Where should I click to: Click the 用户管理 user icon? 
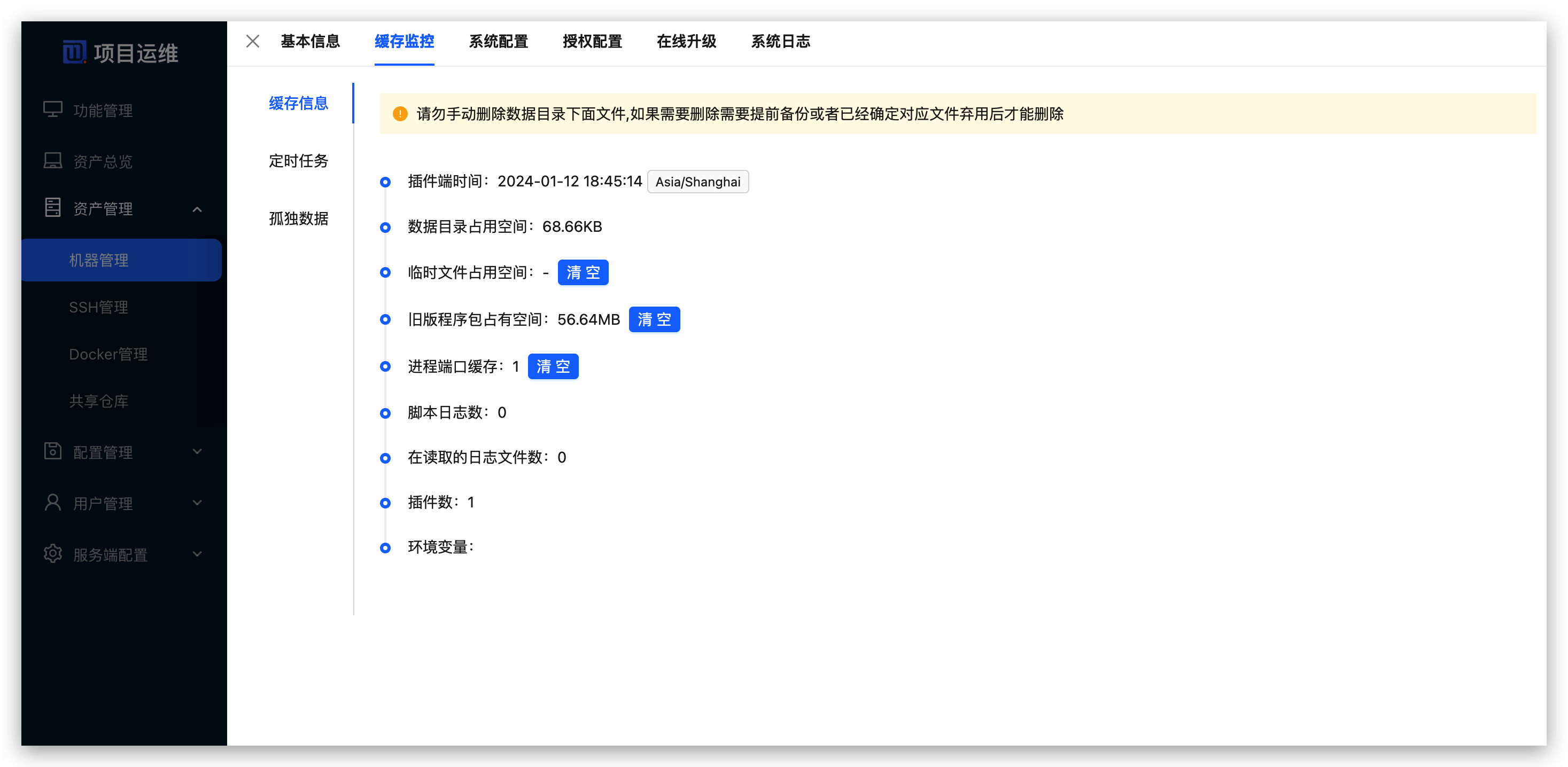click(x=53, y=503)
